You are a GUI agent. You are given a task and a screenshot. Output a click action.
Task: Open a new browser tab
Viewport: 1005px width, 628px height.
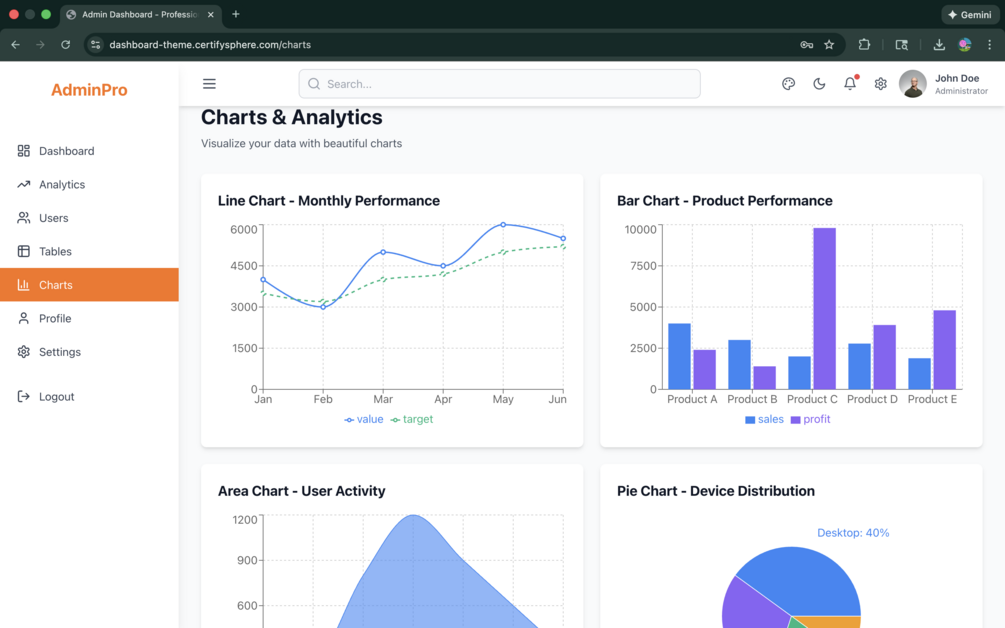point(236,14)
